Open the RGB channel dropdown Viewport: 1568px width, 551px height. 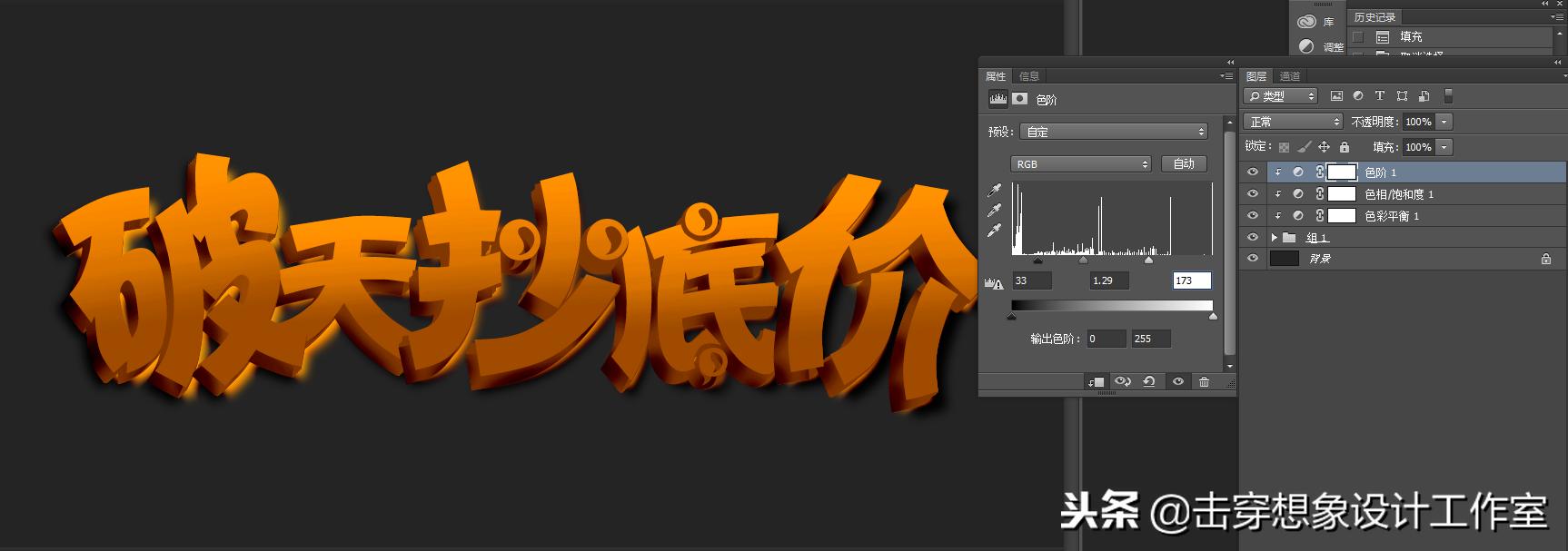[1080, 164]
